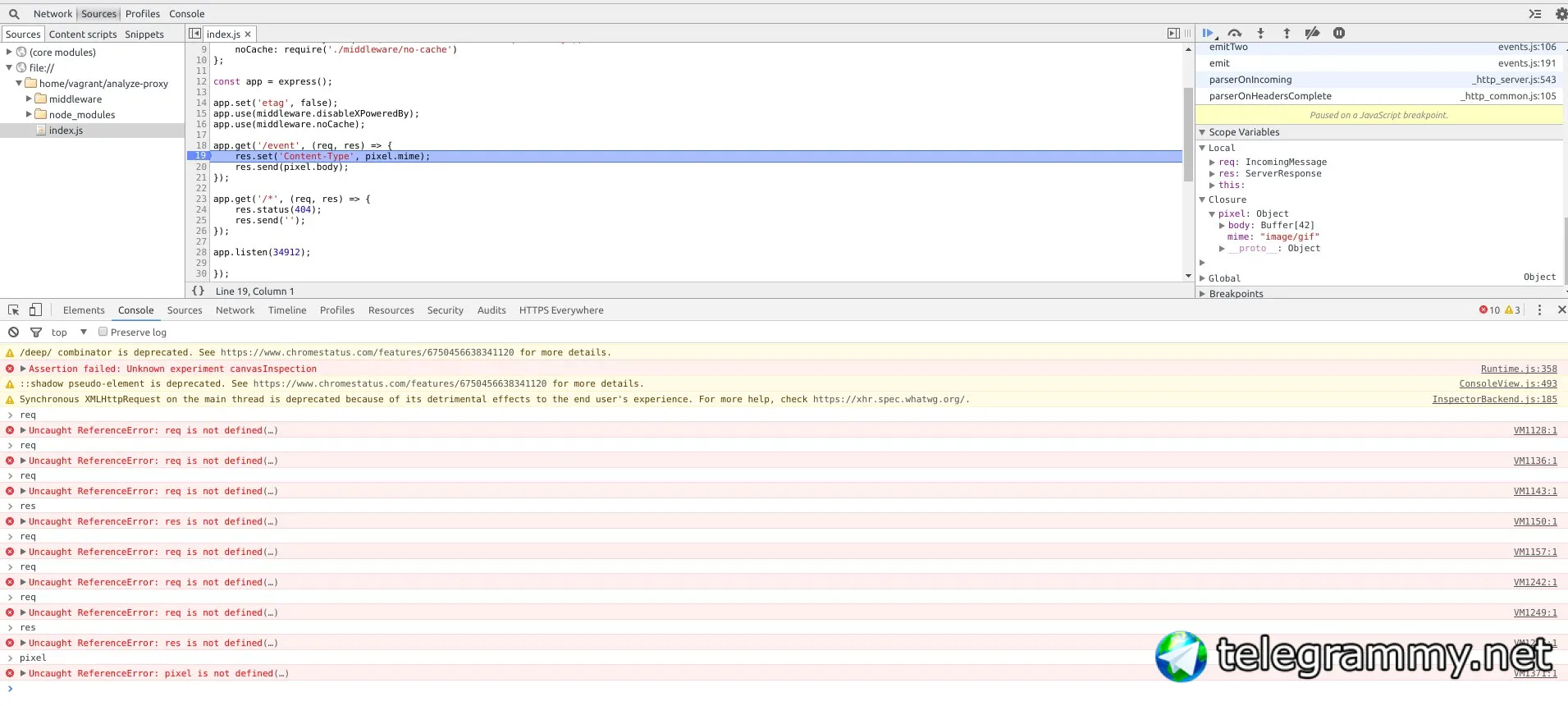Viewport: 1568px width, 706px height.
Task: Switch to the top Network tab
Action: pos(53,14)
